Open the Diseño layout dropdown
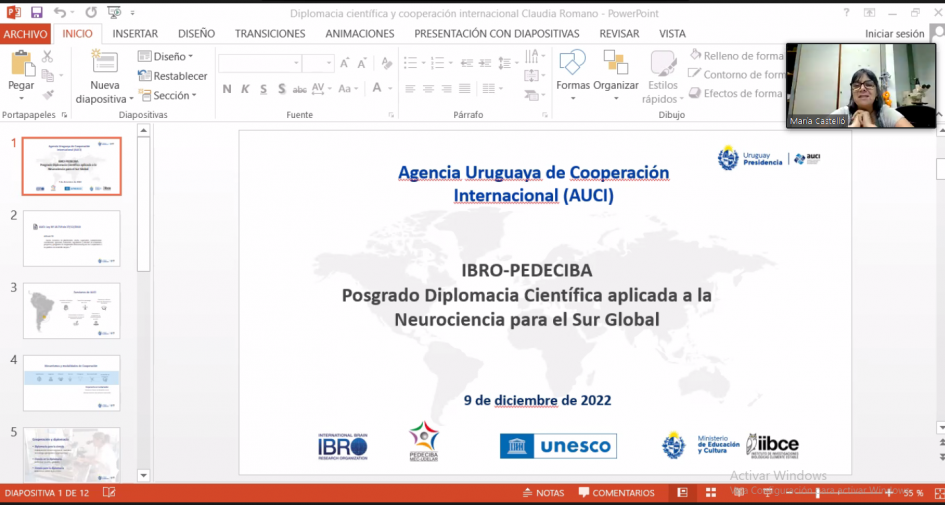 166,57
